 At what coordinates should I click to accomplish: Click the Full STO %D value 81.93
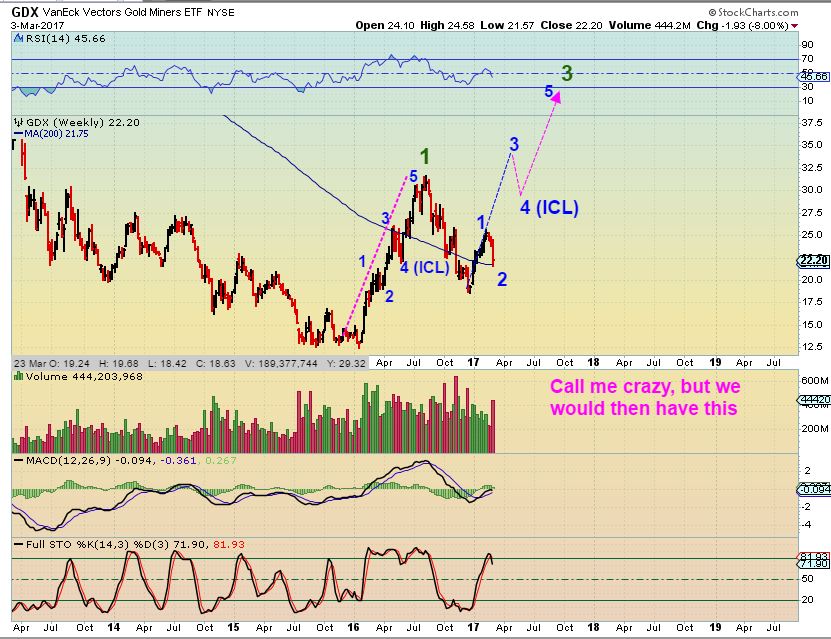pos(229,544)
